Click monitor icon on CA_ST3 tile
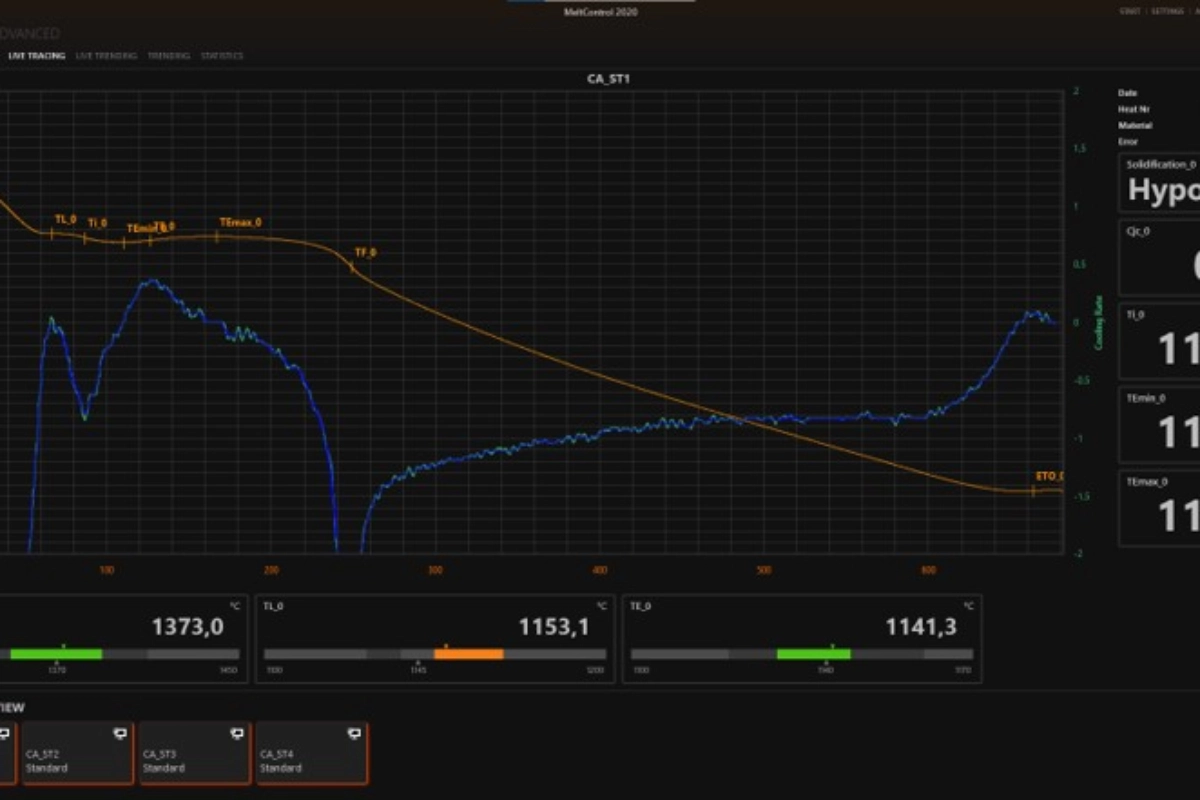The image size is (1200, 800). click(237, 734)
